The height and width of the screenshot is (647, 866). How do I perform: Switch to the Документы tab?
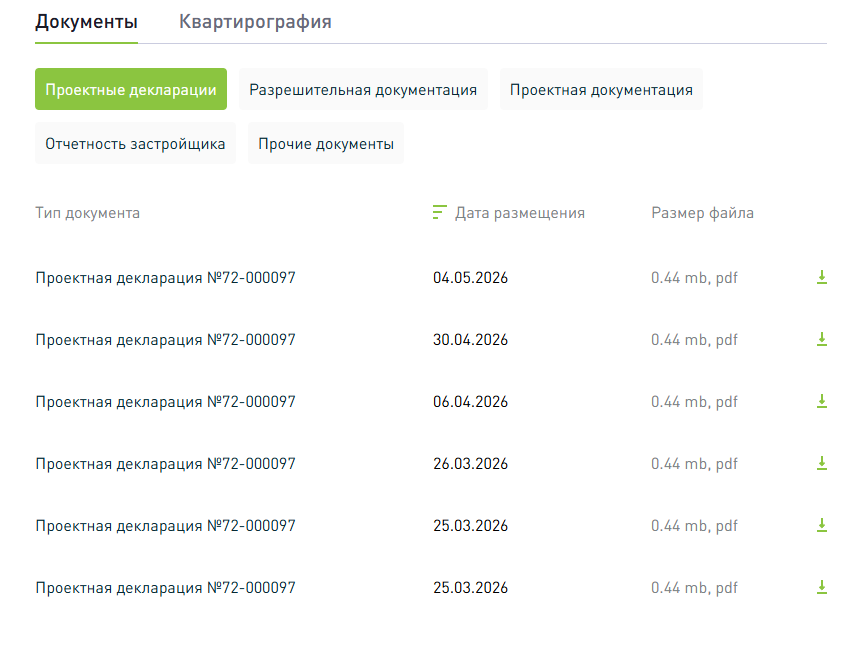tap(86, 22)
